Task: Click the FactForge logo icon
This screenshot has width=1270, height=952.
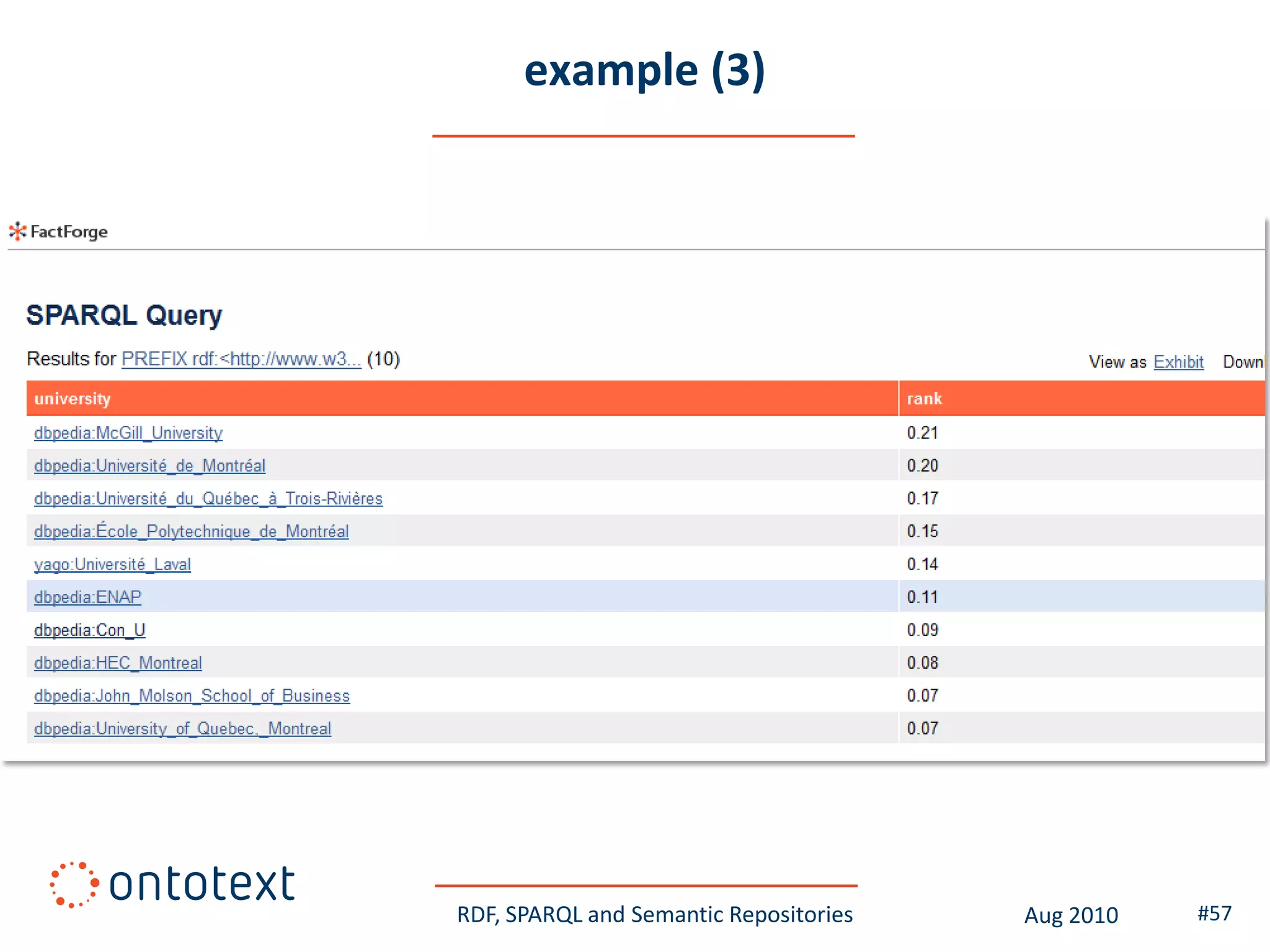Action: (x=17, y=231)
